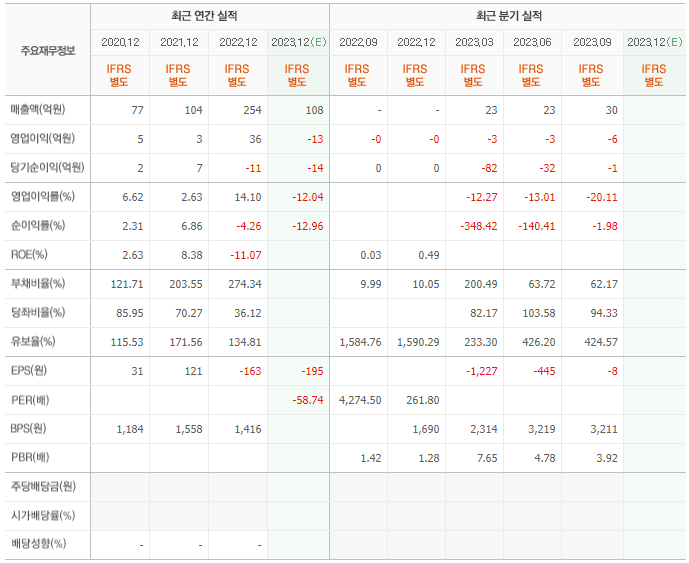The height and width of the screenshot is (563, 689).
Task: Select the 당좌비율(%) row label
Action: click(x=38, y=312)
